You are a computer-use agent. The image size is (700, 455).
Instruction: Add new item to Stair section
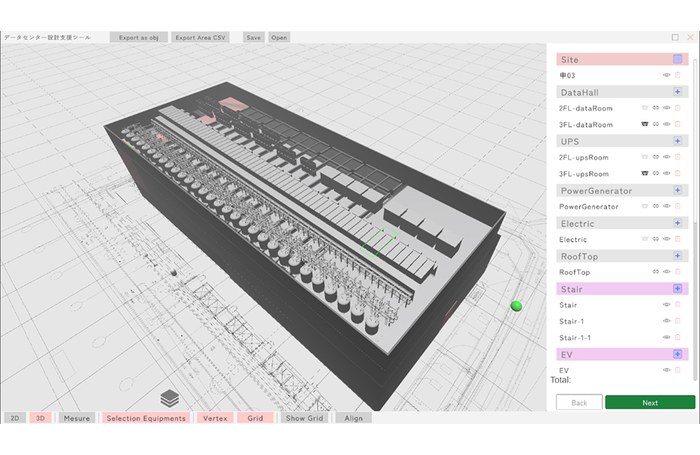[x=678, y=288]
